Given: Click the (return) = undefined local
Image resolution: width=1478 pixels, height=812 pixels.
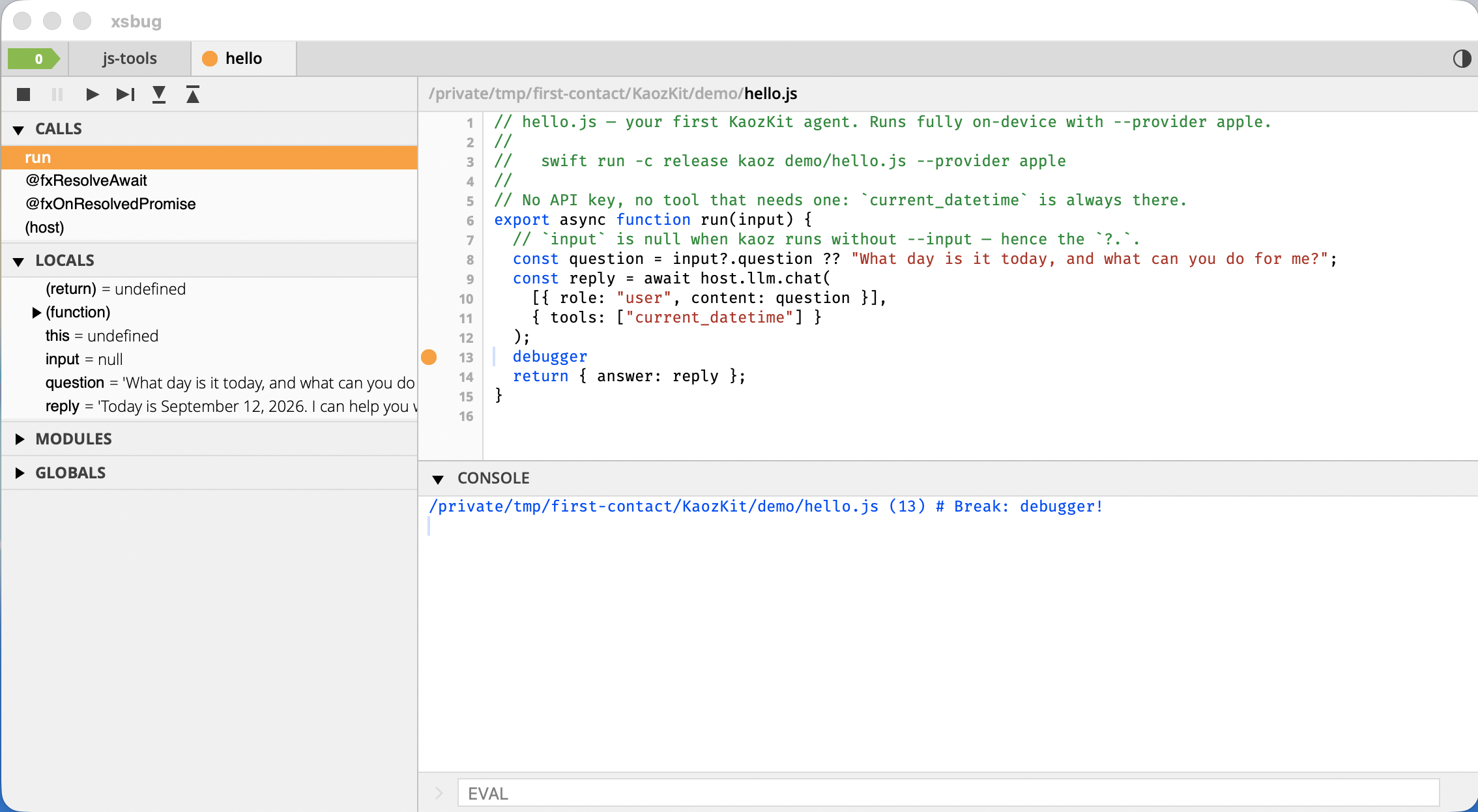Looking at the screenshot, I should click(x=209, y=289).
